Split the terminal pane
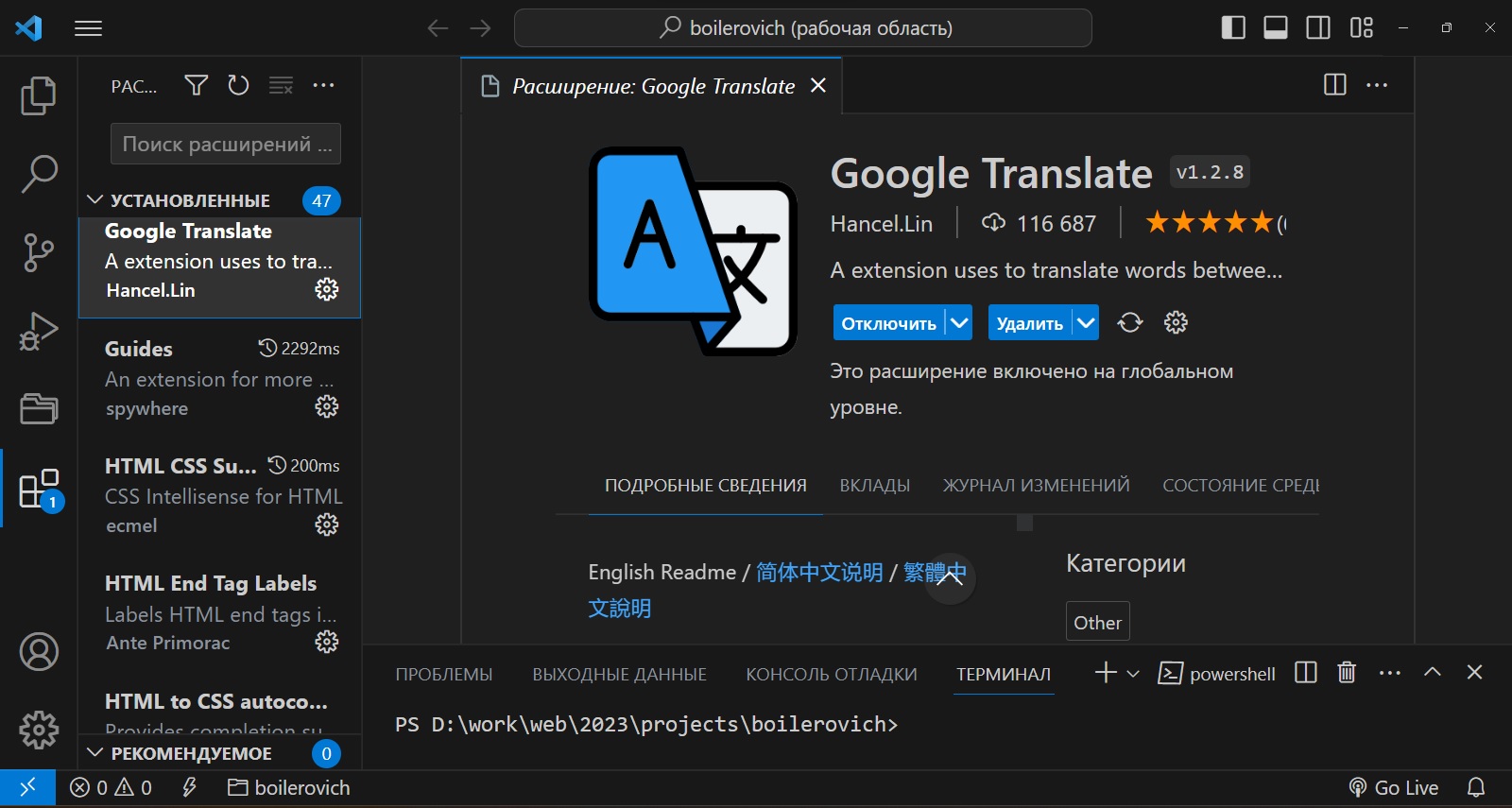The width and height of the screenshot is (1512, 808). (1306, 672)
